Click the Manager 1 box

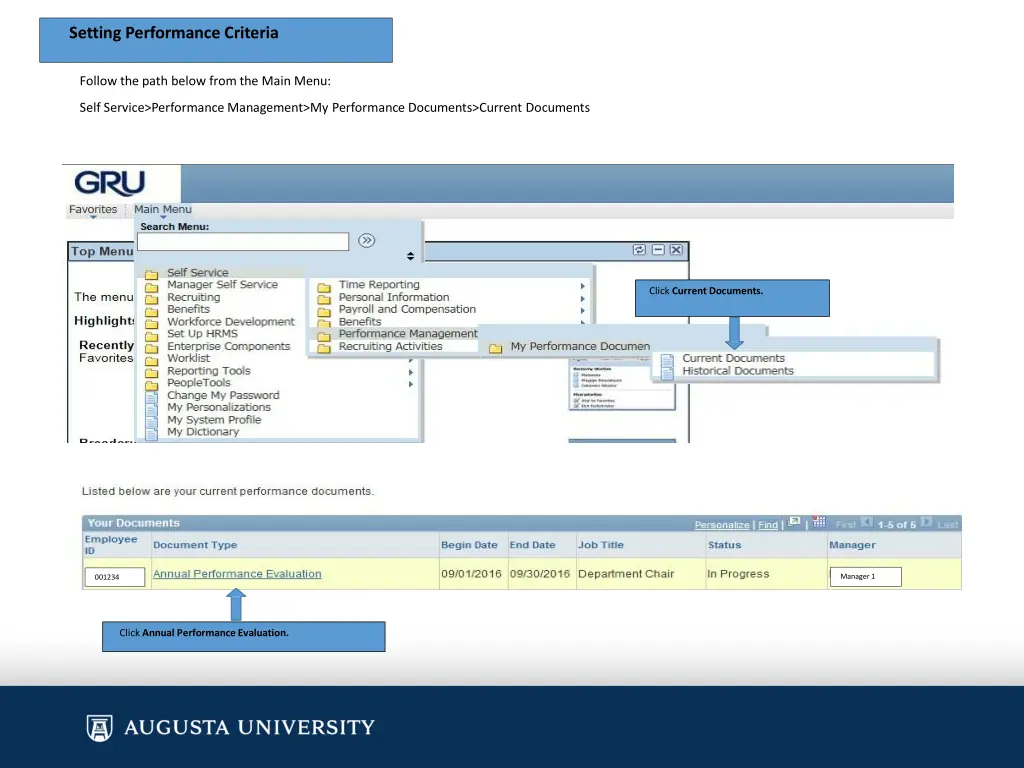865,577
